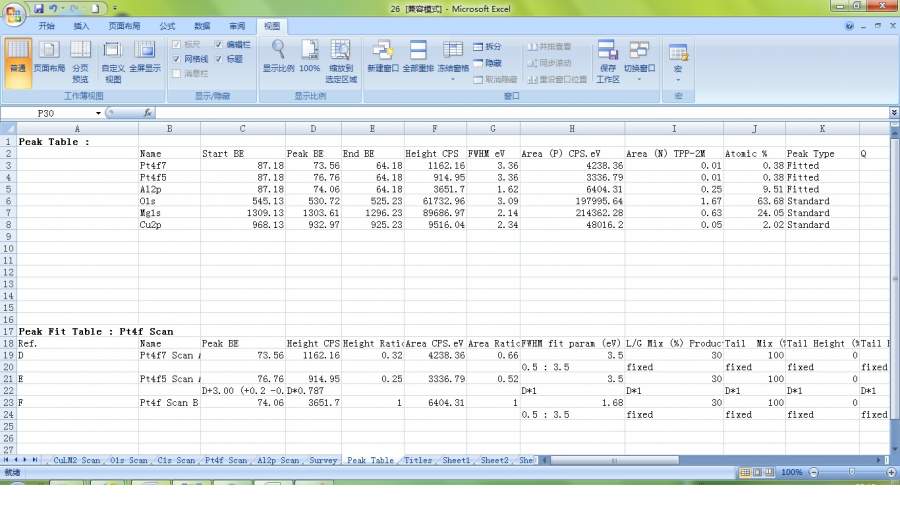Jump to first sheet tab arrow
900x506 pixels.
click(6, 460)
